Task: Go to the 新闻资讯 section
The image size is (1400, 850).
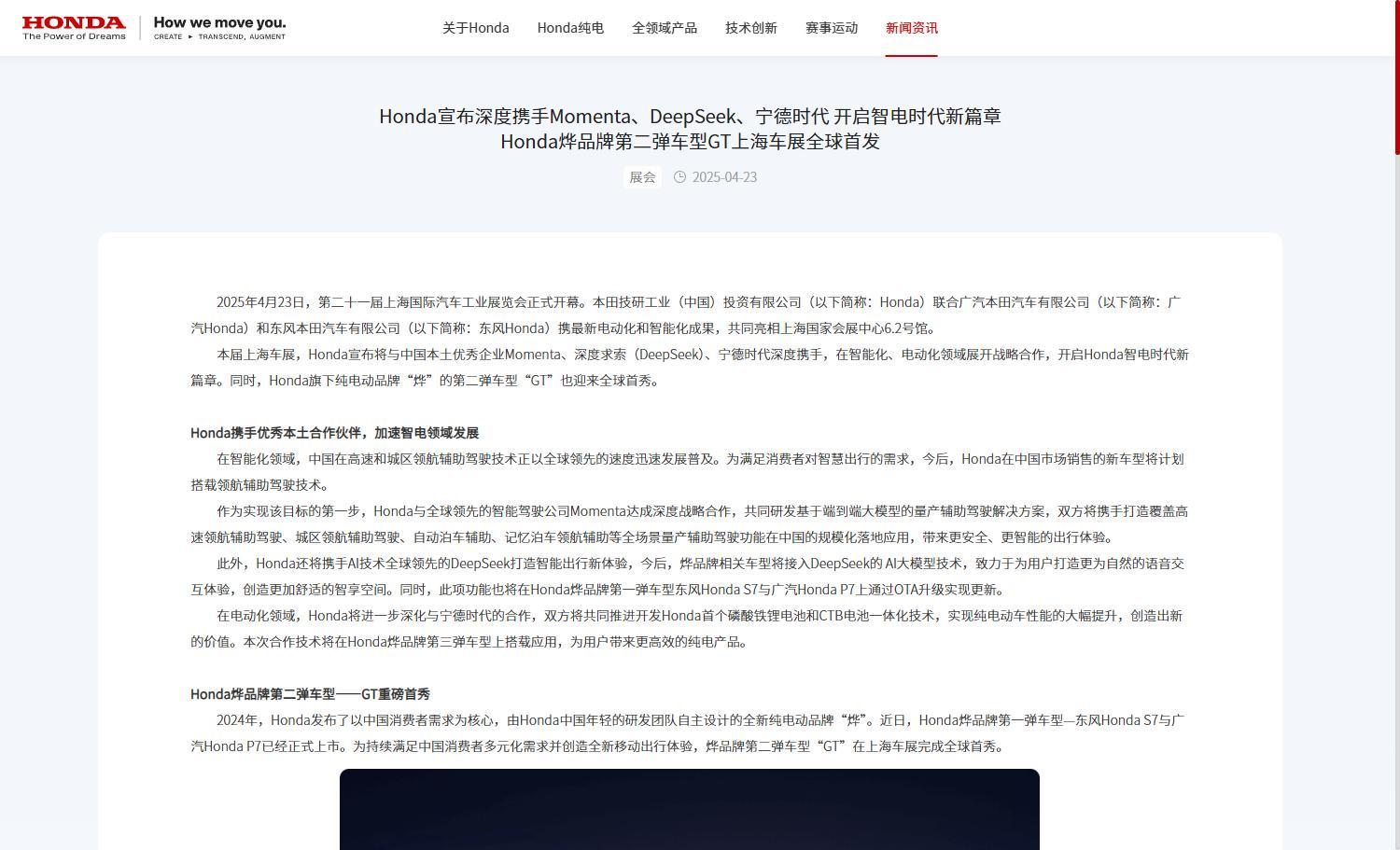Action: pyautogui.click(x=912, y=28)
